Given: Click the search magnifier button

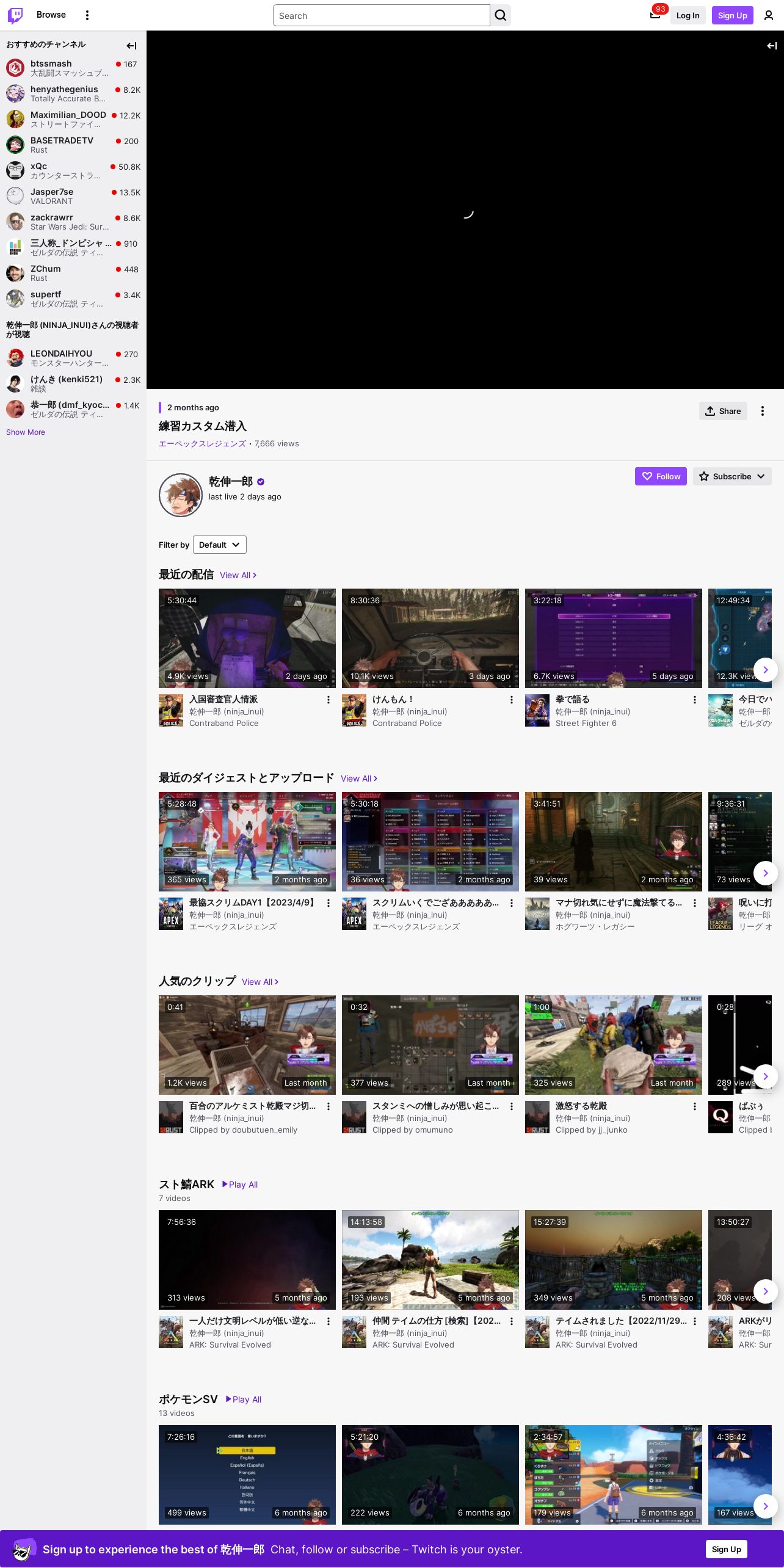Looking at the screenshot, I should point(501,15).
